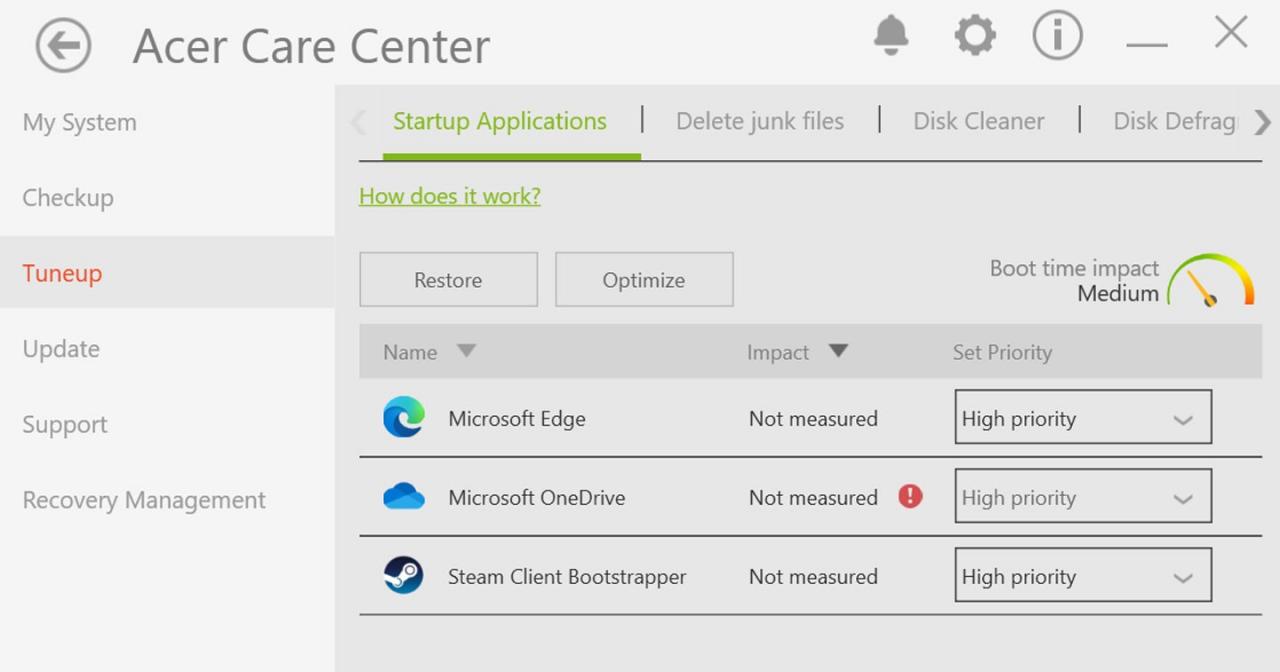Click the Microsoft Edge app icon
This screenshot has width=1280, height=672.
pos(404,417)
